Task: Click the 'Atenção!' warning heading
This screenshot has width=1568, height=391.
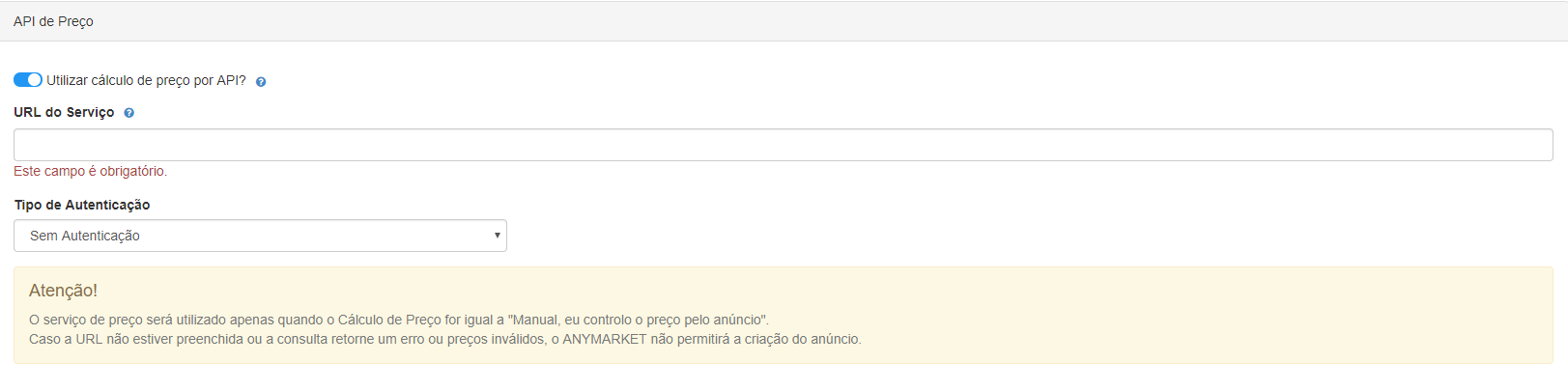Action: (63, 291)
